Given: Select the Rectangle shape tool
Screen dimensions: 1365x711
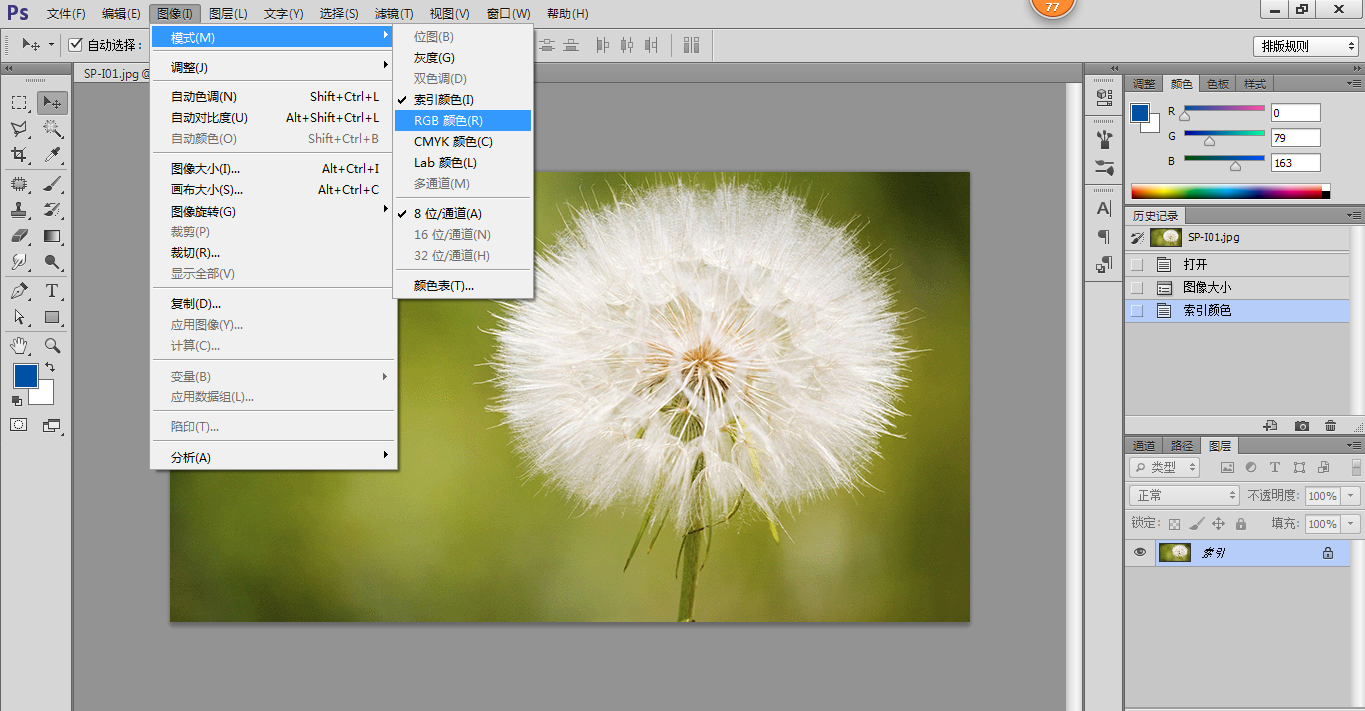Looking at the screenshot, I should click(x=52, y=317).
